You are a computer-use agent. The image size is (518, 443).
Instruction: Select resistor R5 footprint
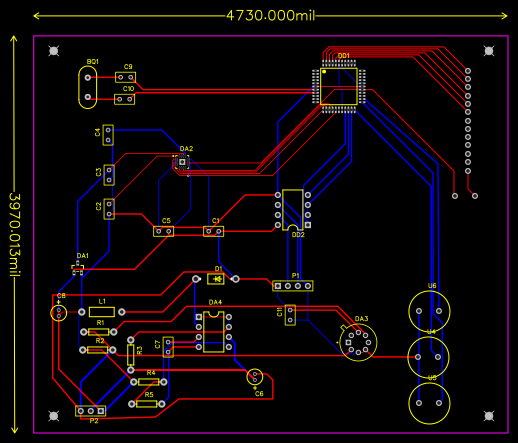[147, 404]
